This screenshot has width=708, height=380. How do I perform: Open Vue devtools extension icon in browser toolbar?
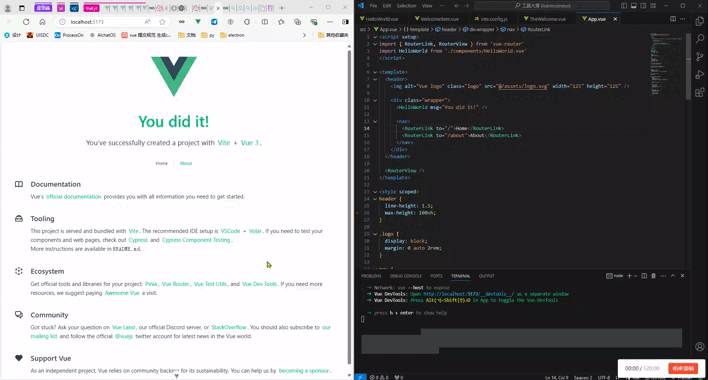click(198, 22)
